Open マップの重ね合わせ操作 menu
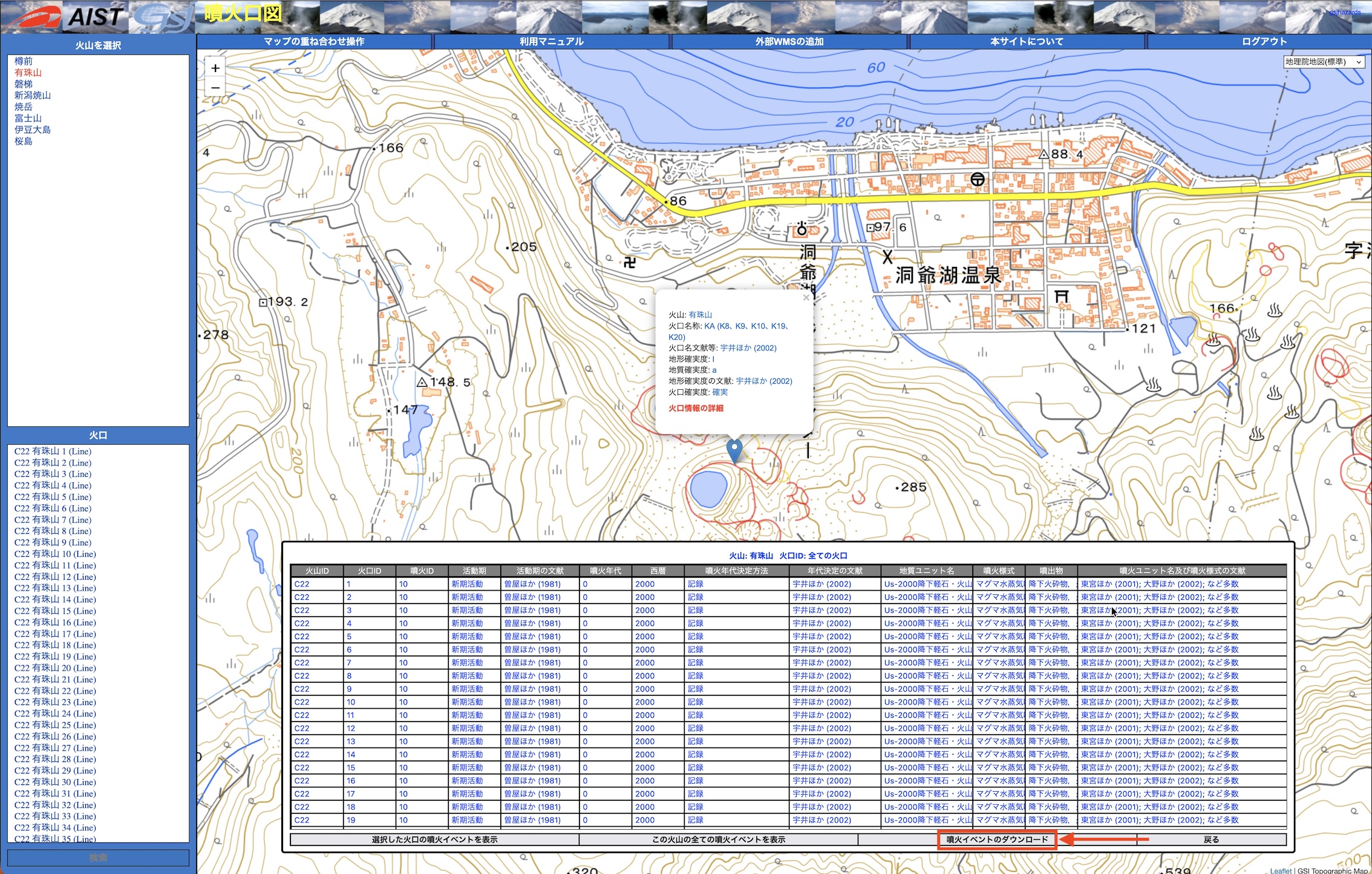This screenshot has height=874, width=1372. 314,41
